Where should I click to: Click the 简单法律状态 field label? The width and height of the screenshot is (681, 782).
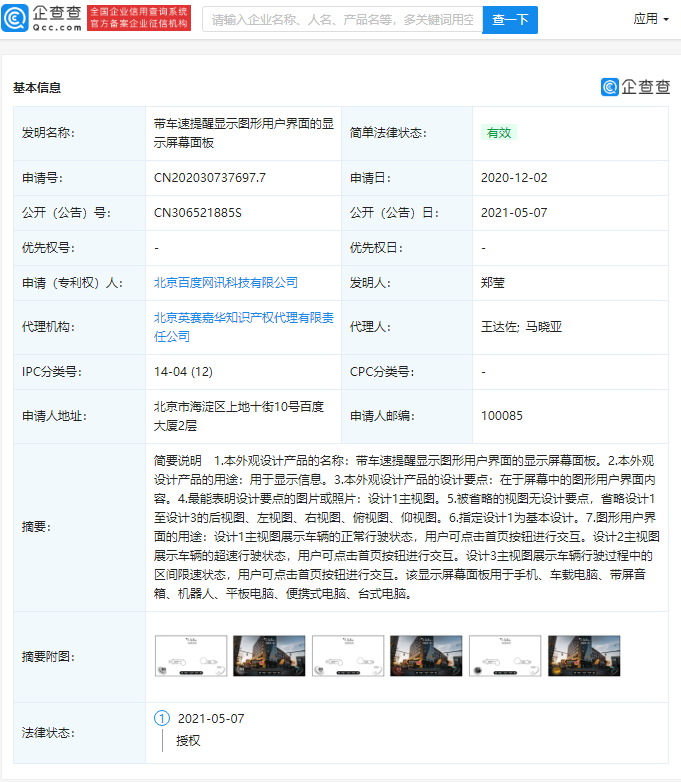[x=388, y=133]
